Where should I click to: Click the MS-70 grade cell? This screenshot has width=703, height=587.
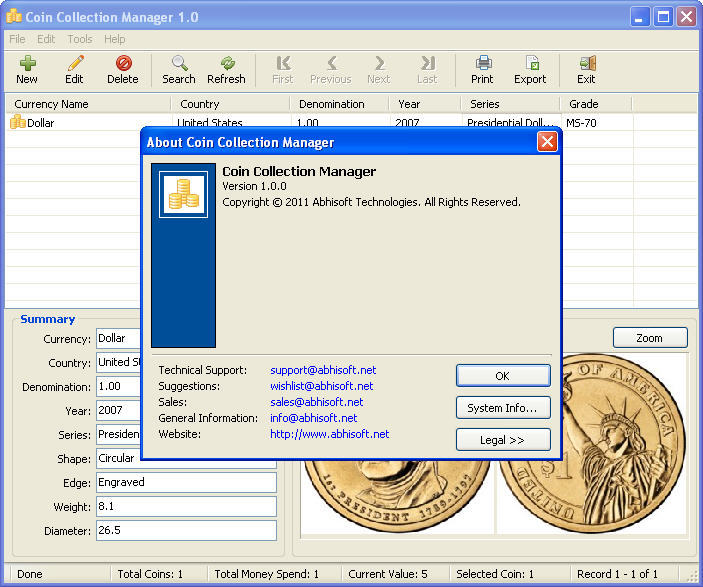[x=581, y=122]
